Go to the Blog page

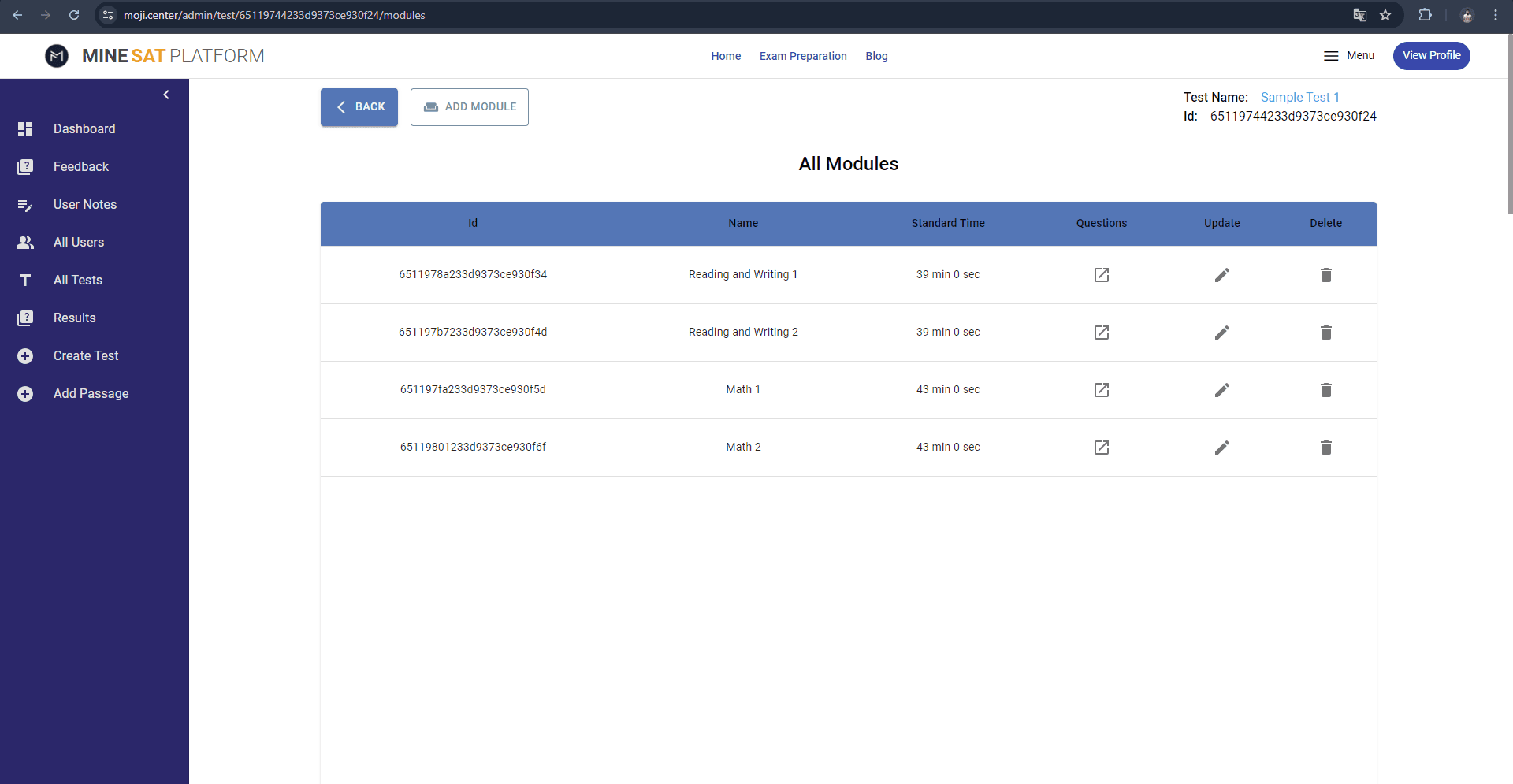876,55
